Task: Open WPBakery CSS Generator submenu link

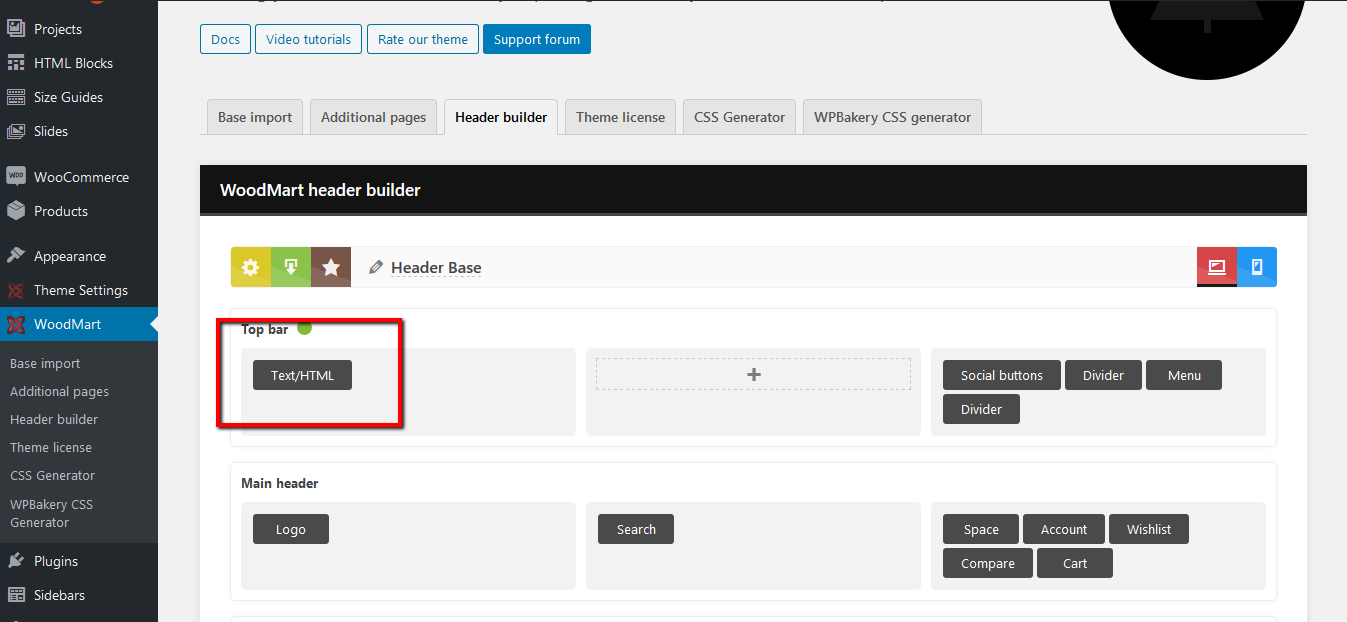Action: (51, 513)
